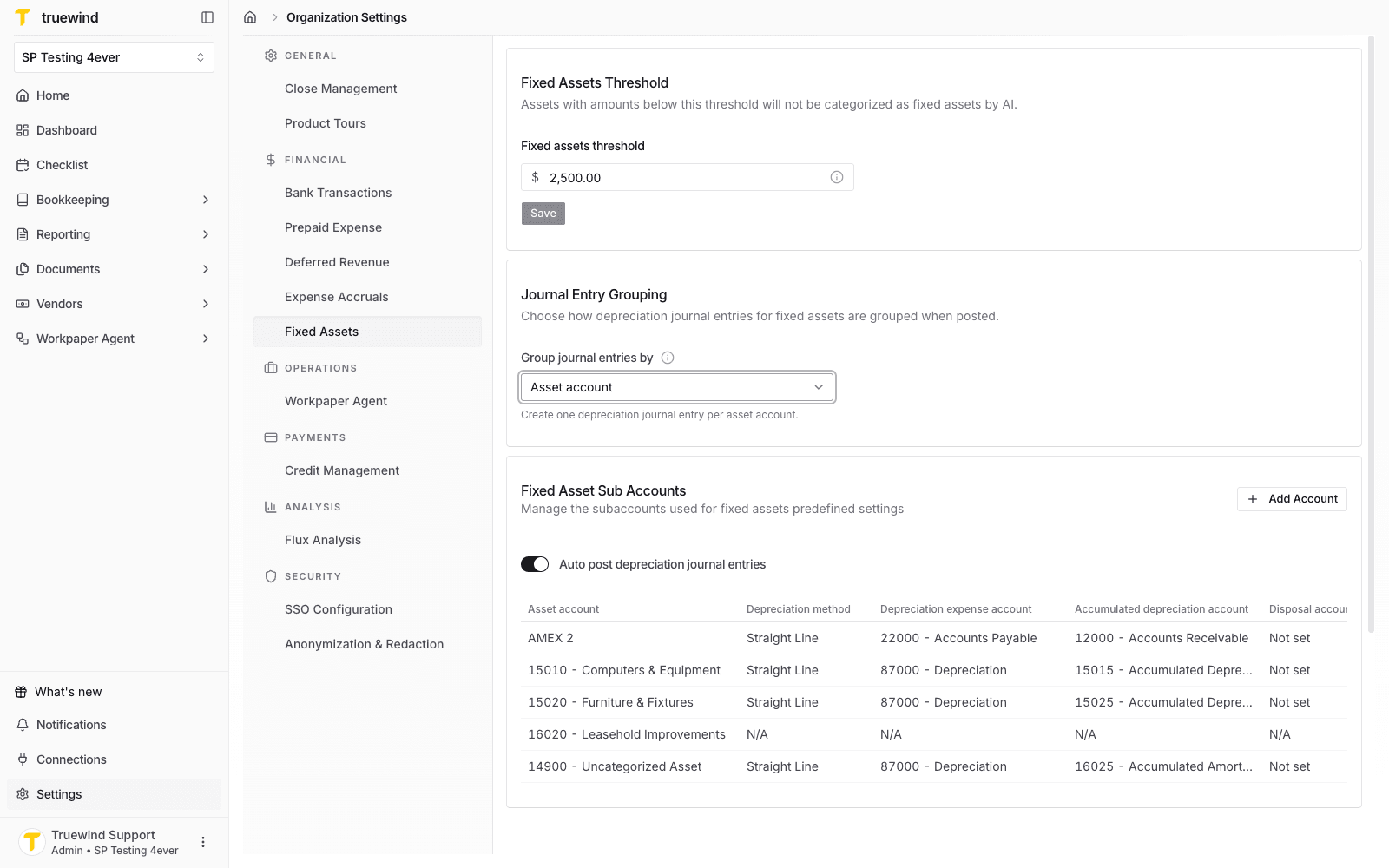Screen dimensions: 1389x868
Task: Click the Settings gear icon in sidebar
Action: tap(23, 794)
